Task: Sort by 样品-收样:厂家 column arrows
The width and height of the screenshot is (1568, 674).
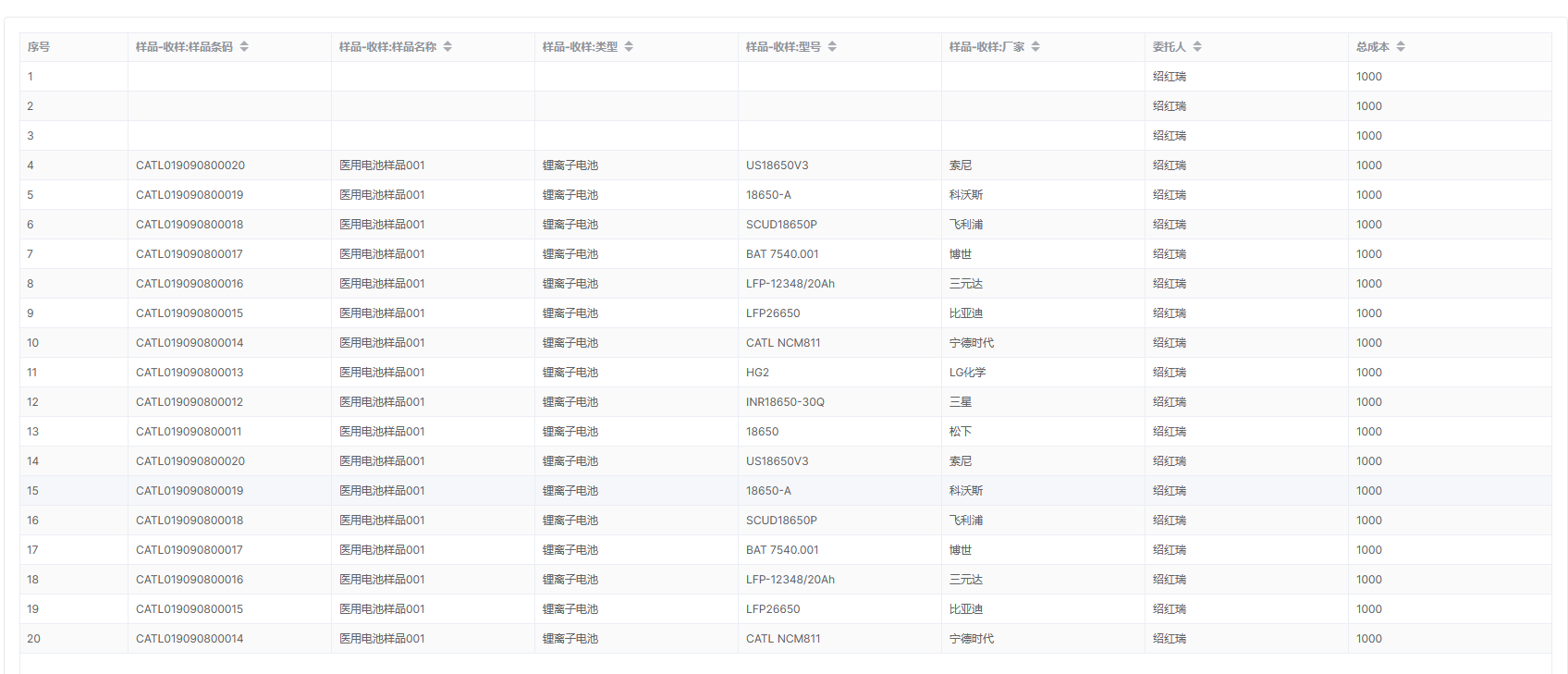Action: tap(1035, 46)
